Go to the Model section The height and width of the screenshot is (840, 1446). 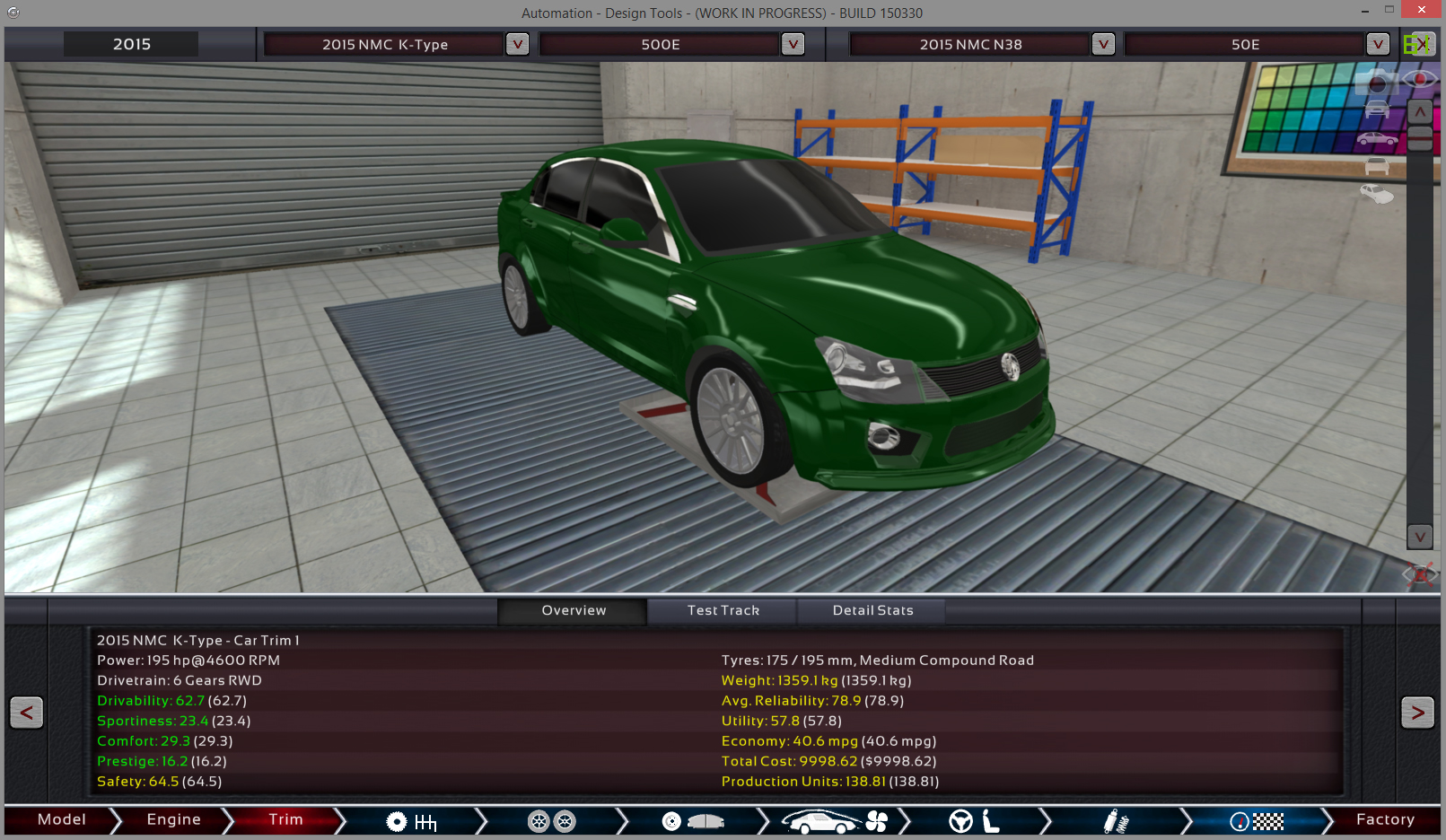tap(61, 820)
